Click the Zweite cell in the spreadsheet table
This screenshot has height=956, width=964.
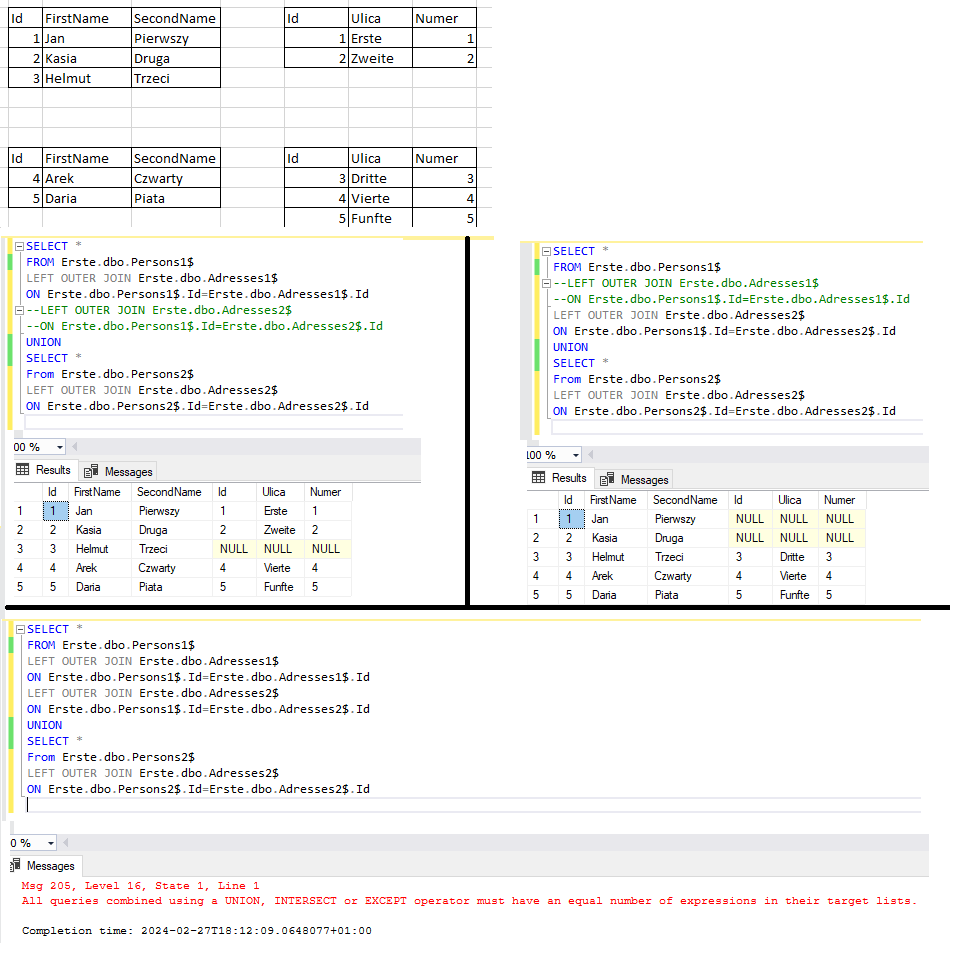(x=380, y=59)
